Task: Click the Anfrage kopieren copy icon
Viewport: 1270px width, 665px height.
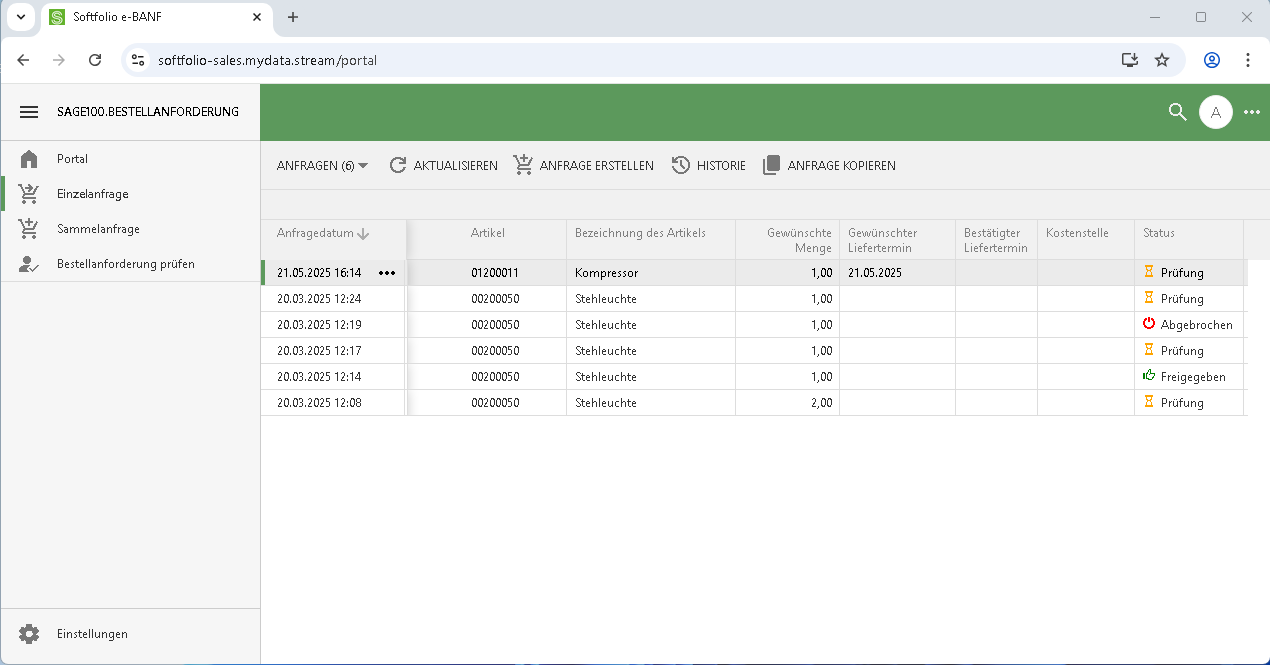Action: pyautogui.click(x=771, y=165)
